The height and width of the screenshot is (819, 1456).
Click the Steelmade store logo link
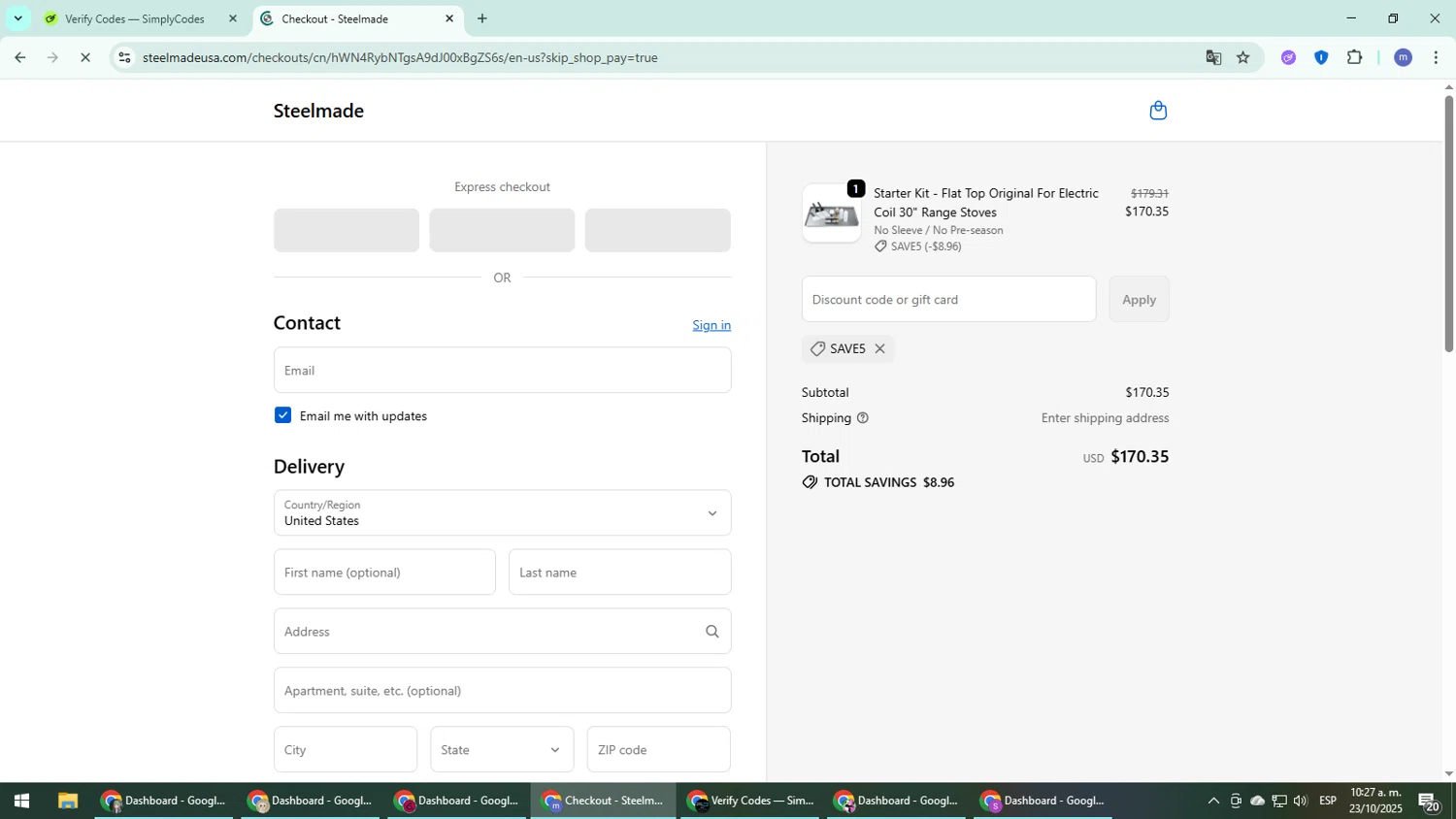[318, 111]
